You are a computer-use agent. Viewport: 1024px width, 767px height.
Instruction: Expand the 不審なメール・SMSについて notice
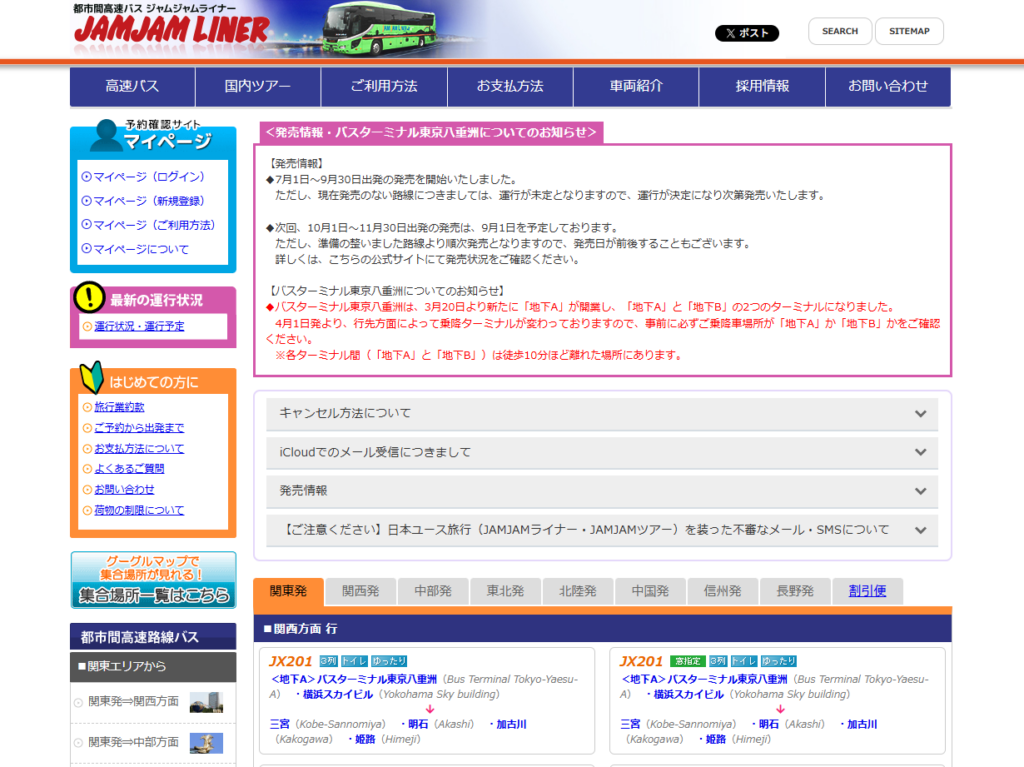602,530
